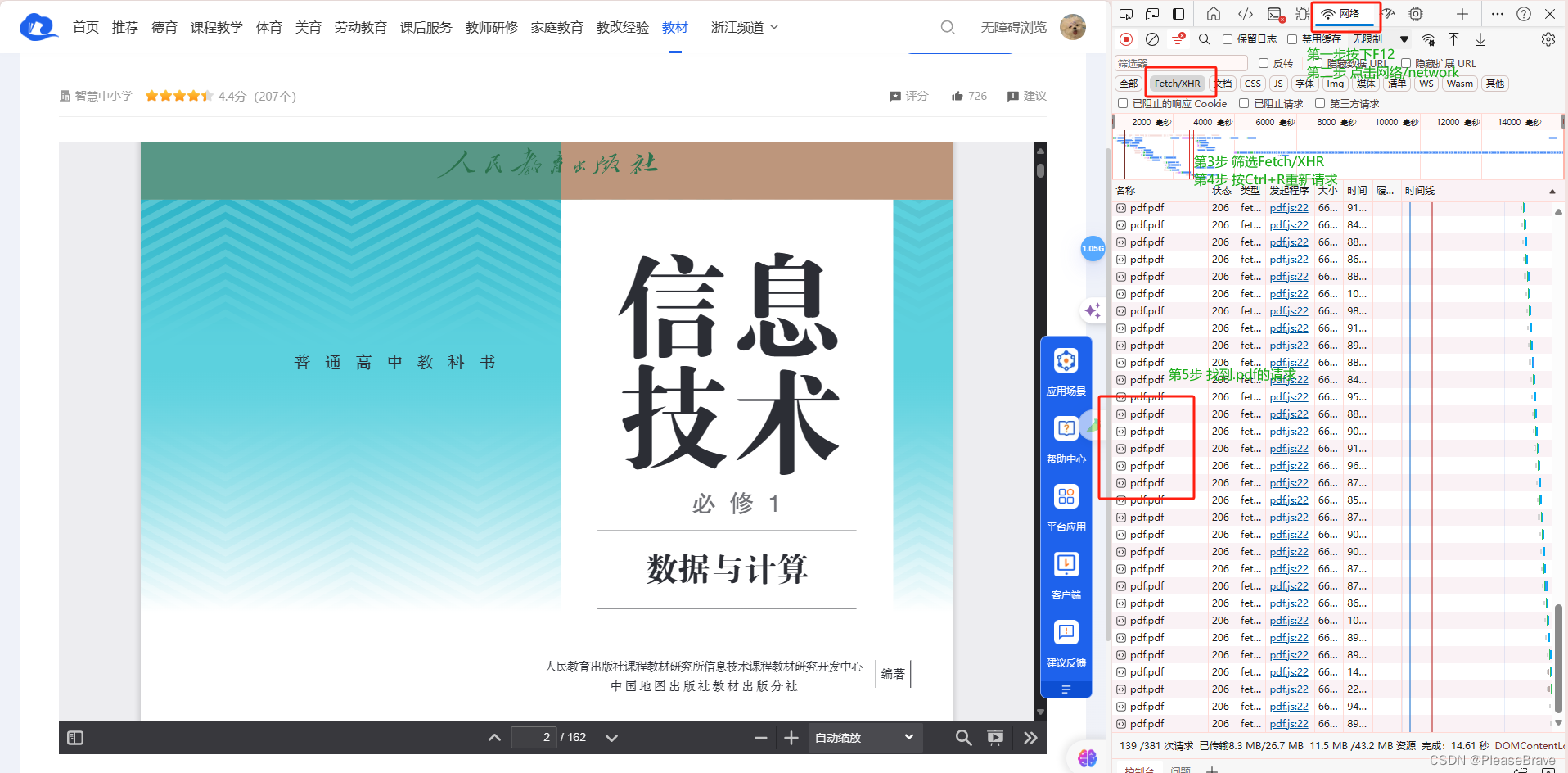This screenshot has width=1568, height=773.
Task: Select the Fetch/XHR filter type
Action: 1177,84
